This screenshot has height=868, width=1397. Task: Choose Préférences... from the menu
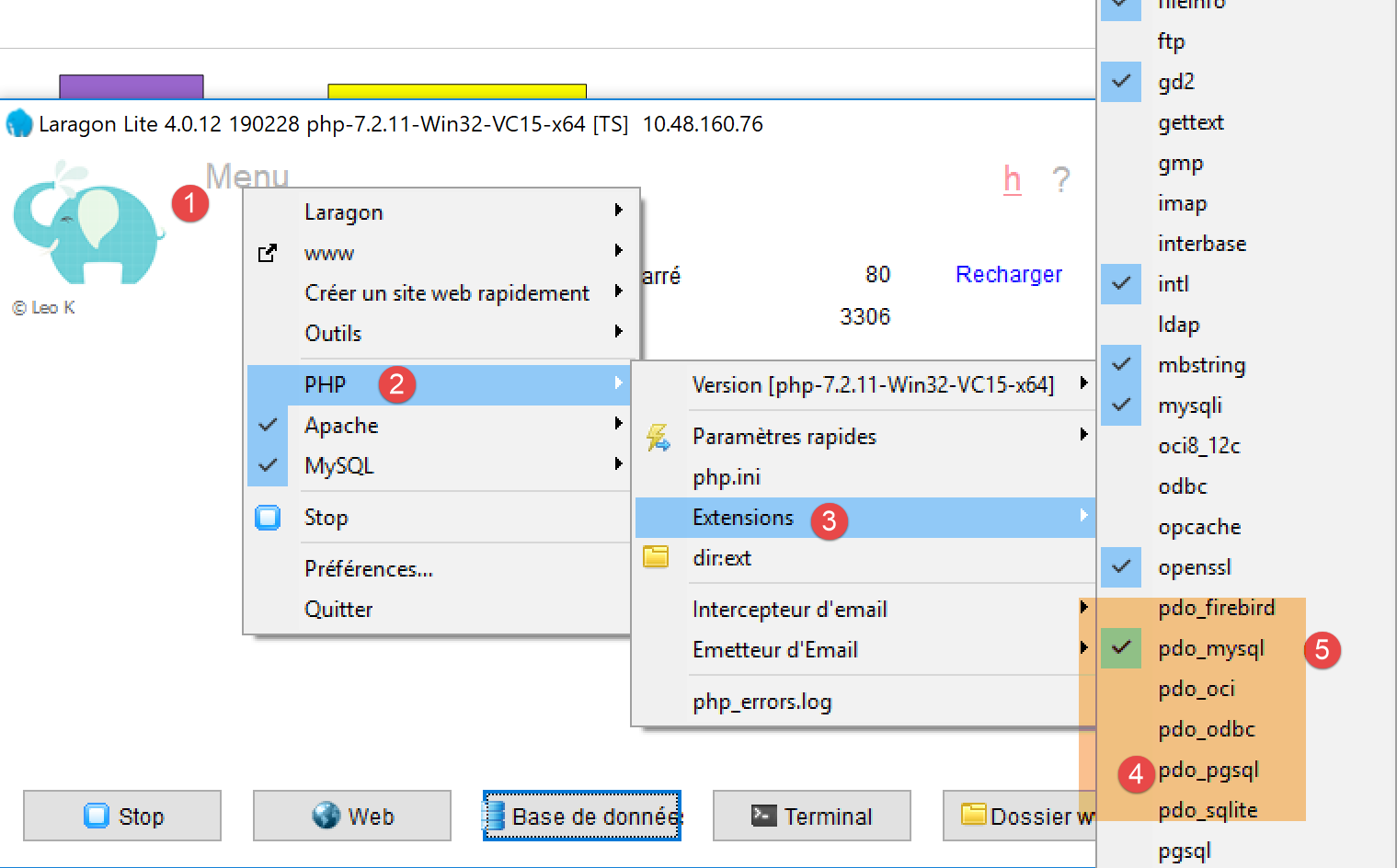point(368,569)
